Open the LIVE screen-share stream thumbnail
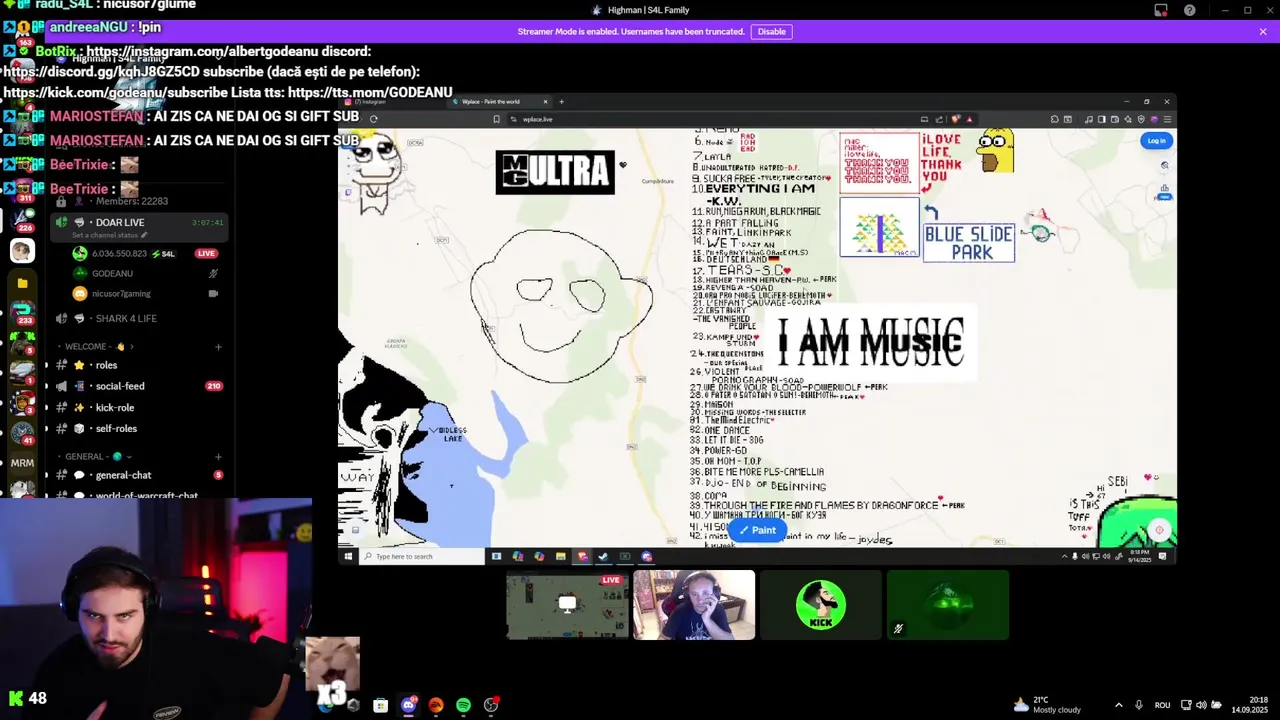The image size is (1280, 720). tap(567, 605)
